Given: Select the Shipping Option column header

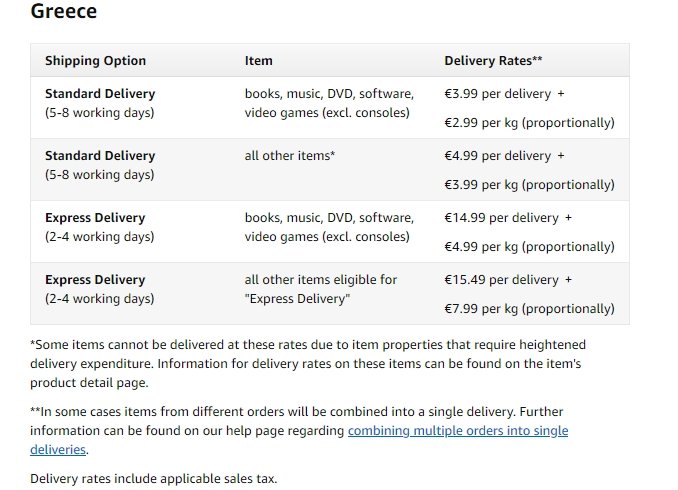Looking at the screenshot, I should [95, 61].
